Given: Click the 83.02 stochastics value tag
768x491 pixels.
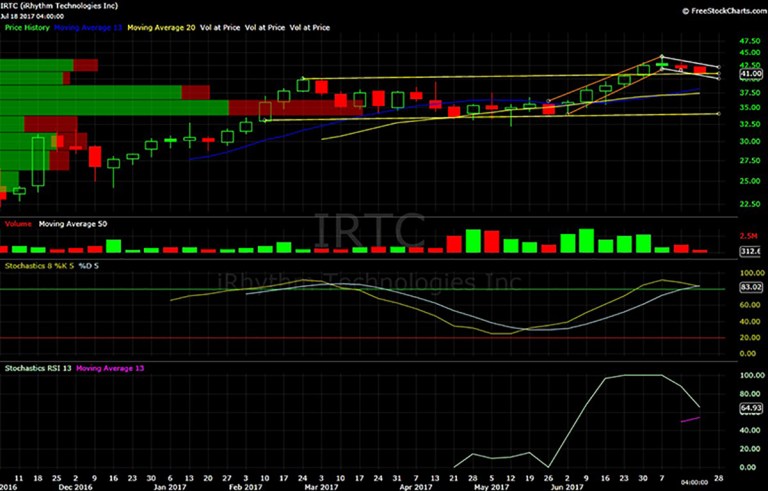Looking at the screenshot, I should 750,287.
